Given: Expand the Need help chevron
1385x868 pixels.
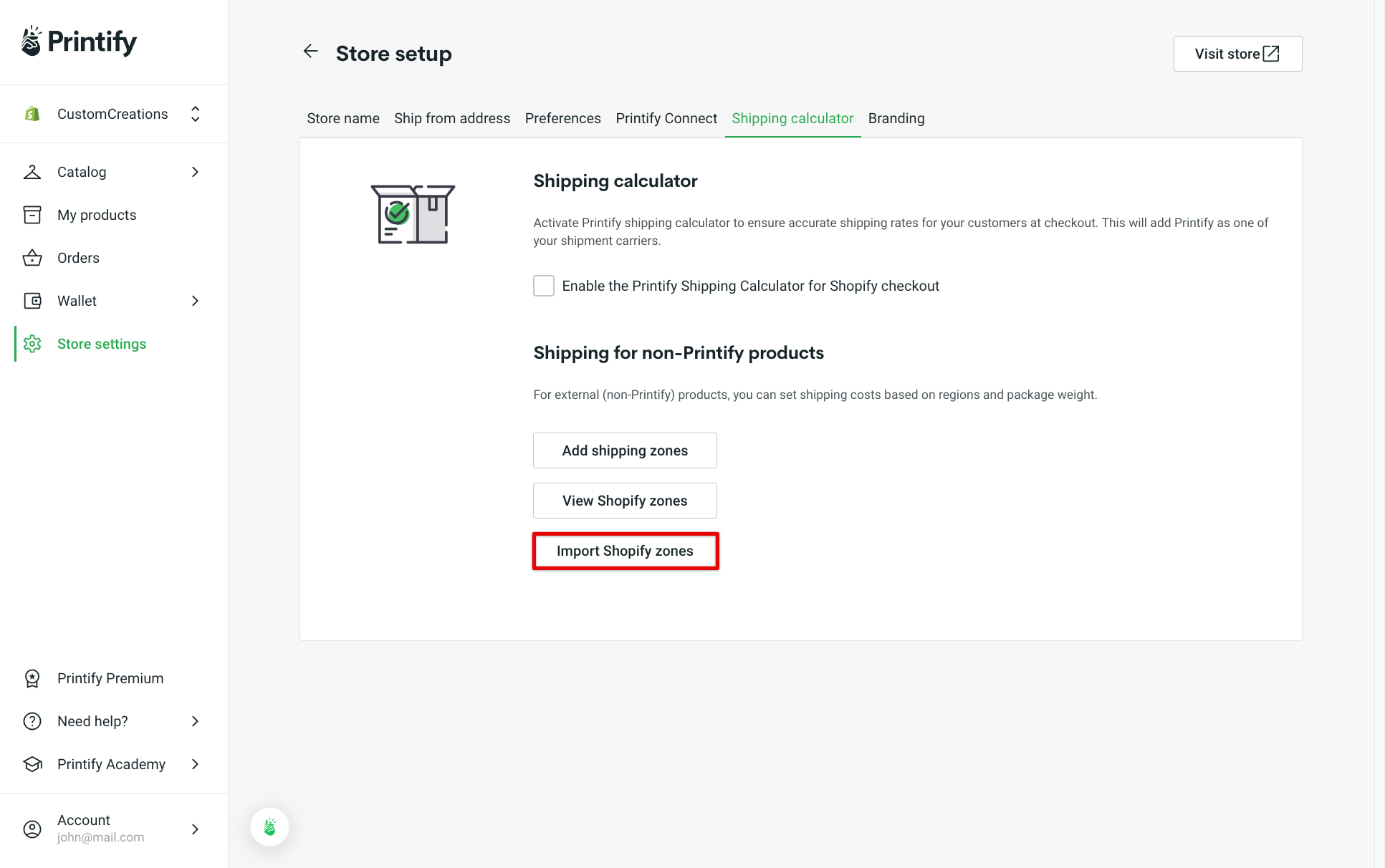Looking at the screenshot, I should [195, 721].
